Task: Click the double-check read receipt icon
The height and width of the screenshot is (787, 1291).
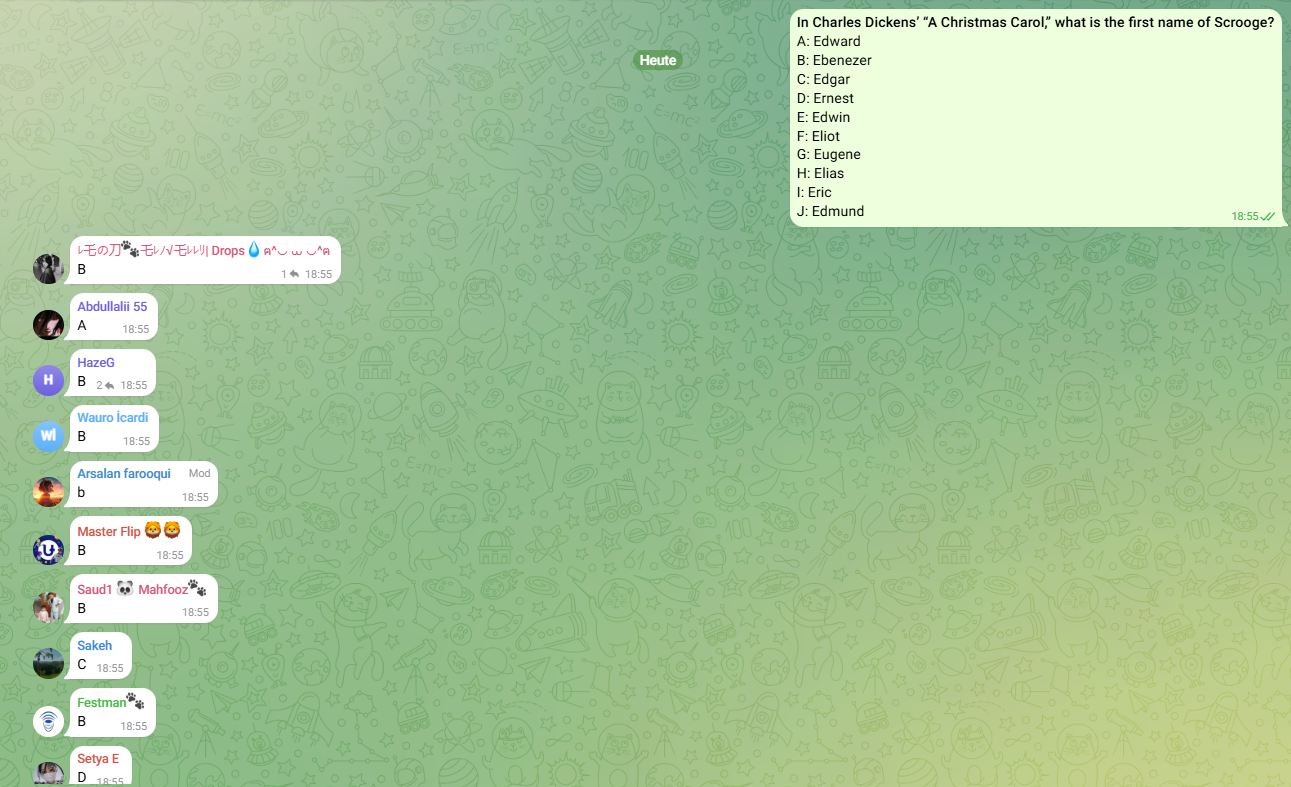Action: coord(1268,216)
